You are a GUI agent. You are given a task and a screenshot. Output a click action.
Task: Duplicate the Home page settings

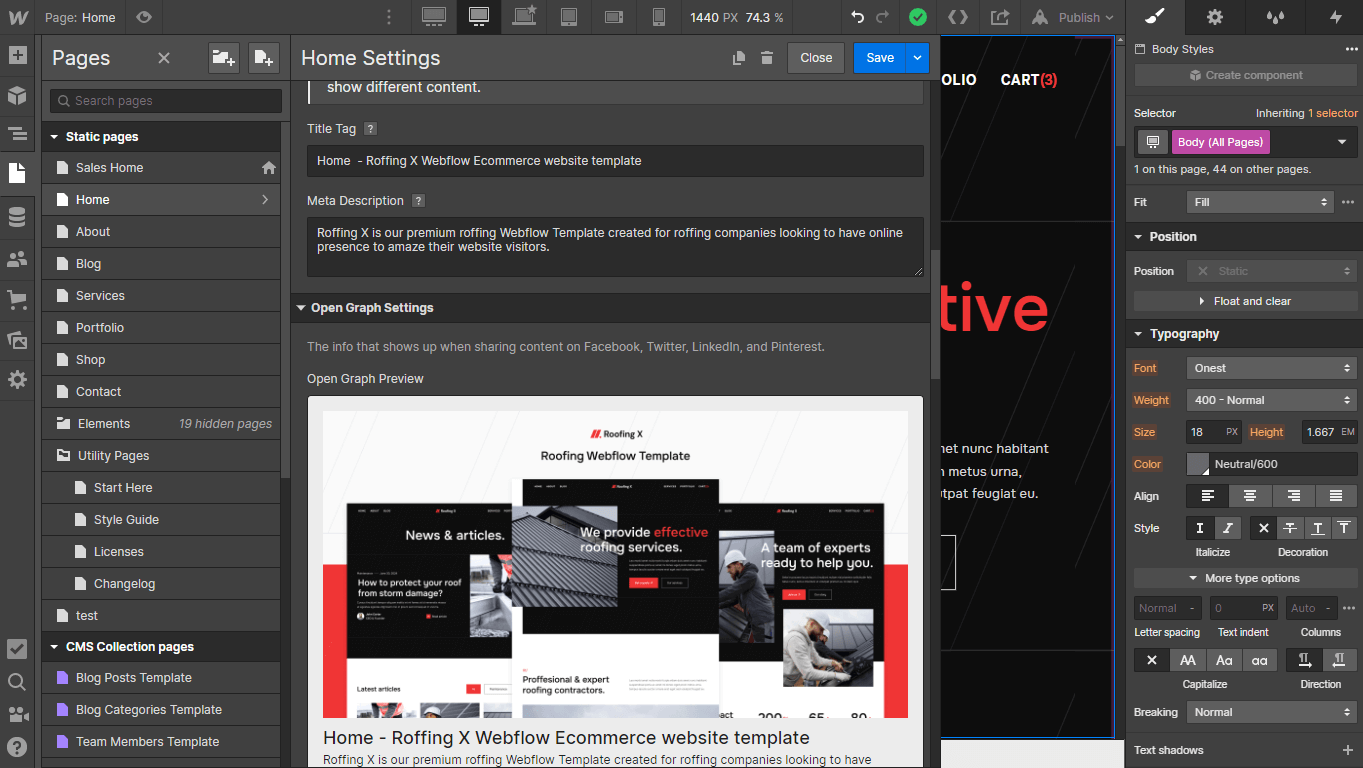[x=739, y=58]
